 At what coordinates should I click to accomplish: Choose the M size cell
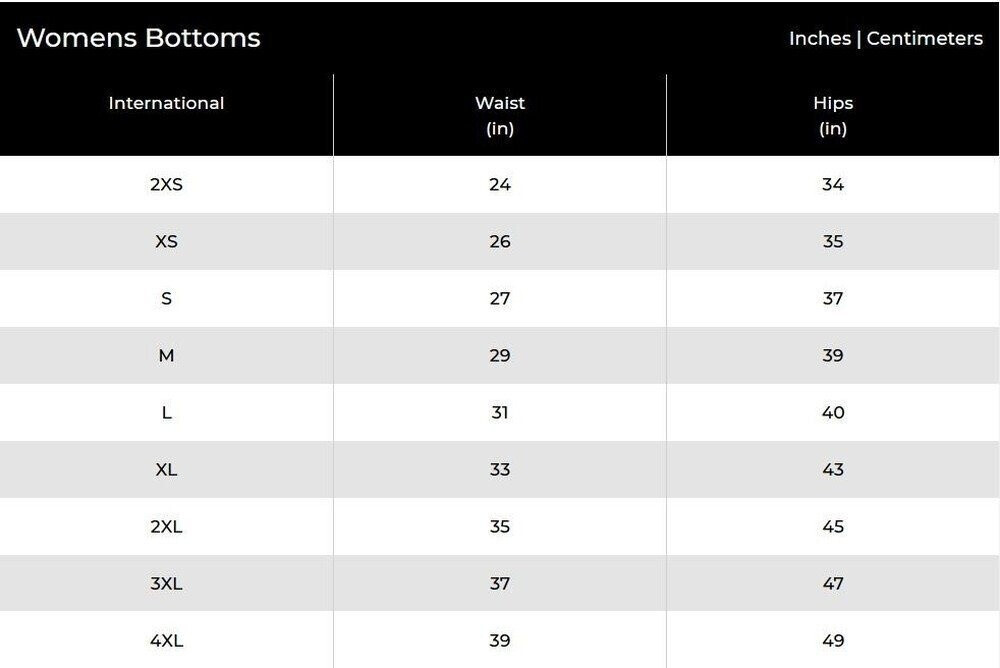click(x=166, y=355)
